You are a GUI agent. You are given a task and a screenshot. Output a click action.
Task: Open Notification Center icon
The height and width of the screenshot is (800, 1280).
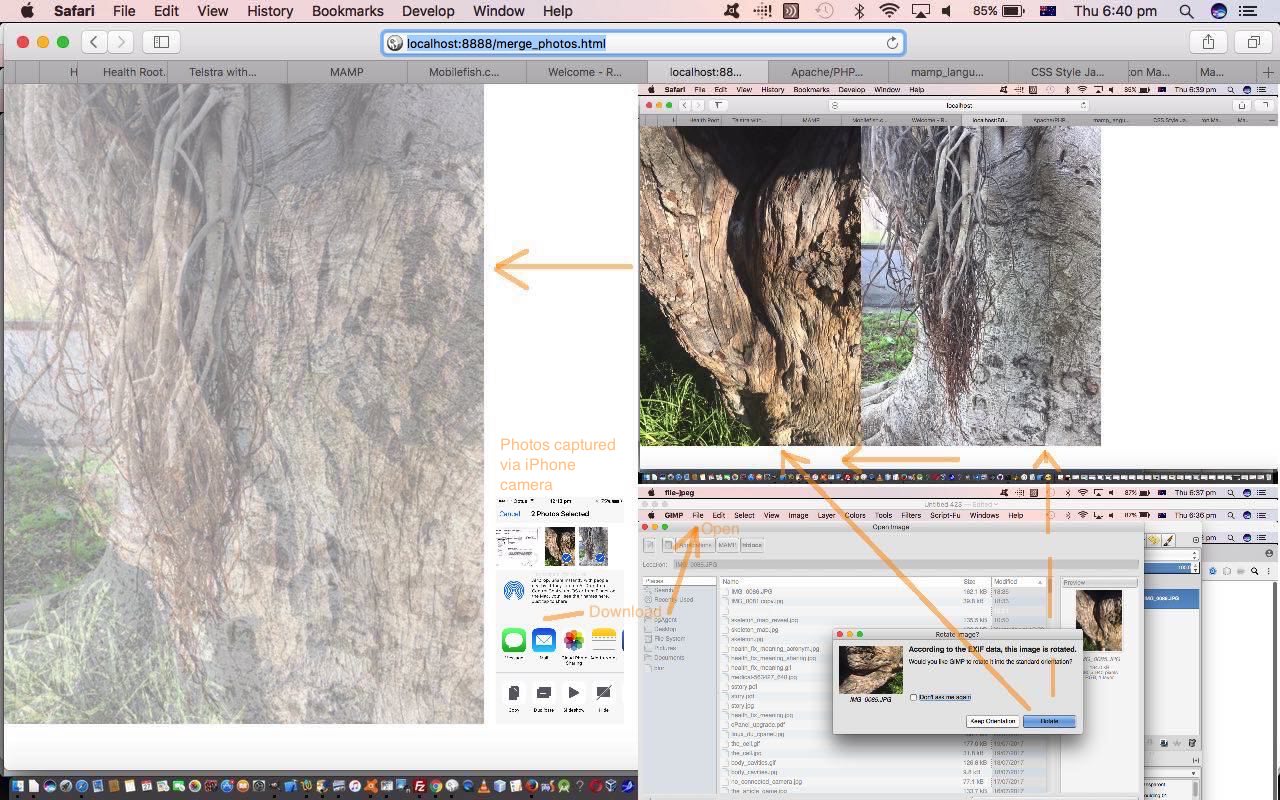1248,11
